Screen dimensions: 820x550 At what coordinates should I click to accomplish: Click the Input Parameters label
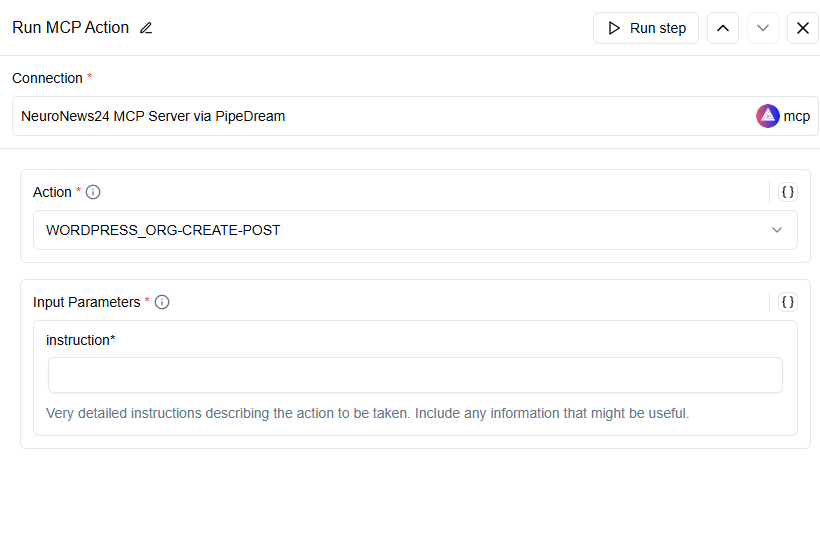click(x=86, y=302)
